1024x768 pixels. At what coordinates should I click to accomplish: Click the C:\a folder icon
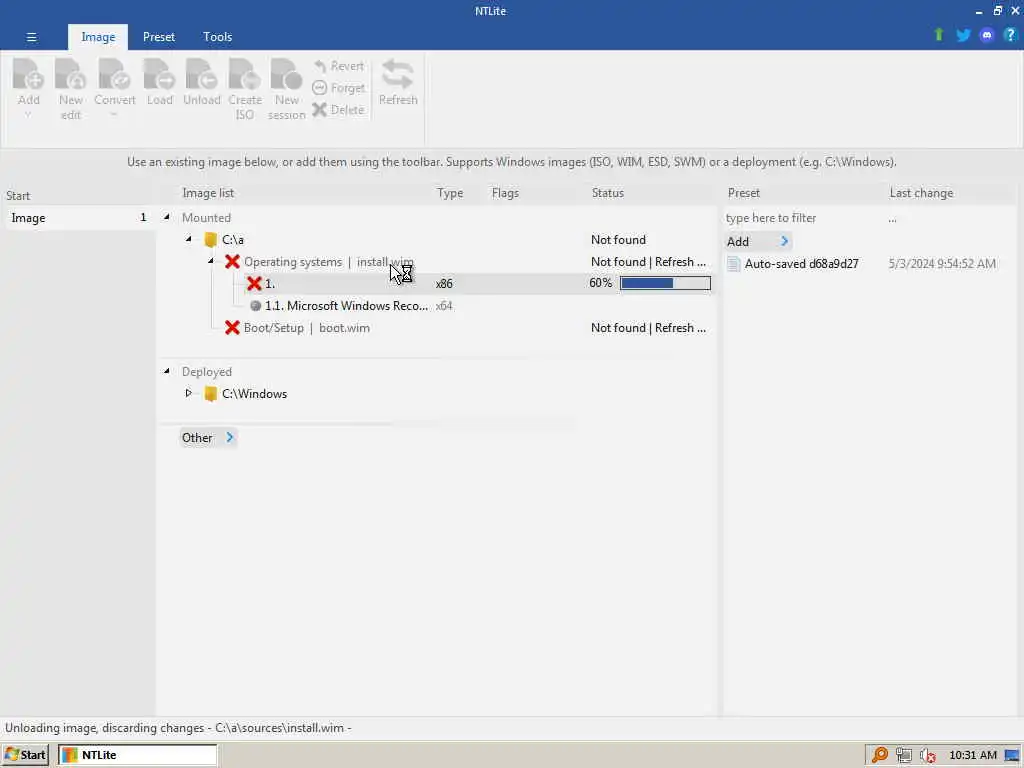[210, 240]
